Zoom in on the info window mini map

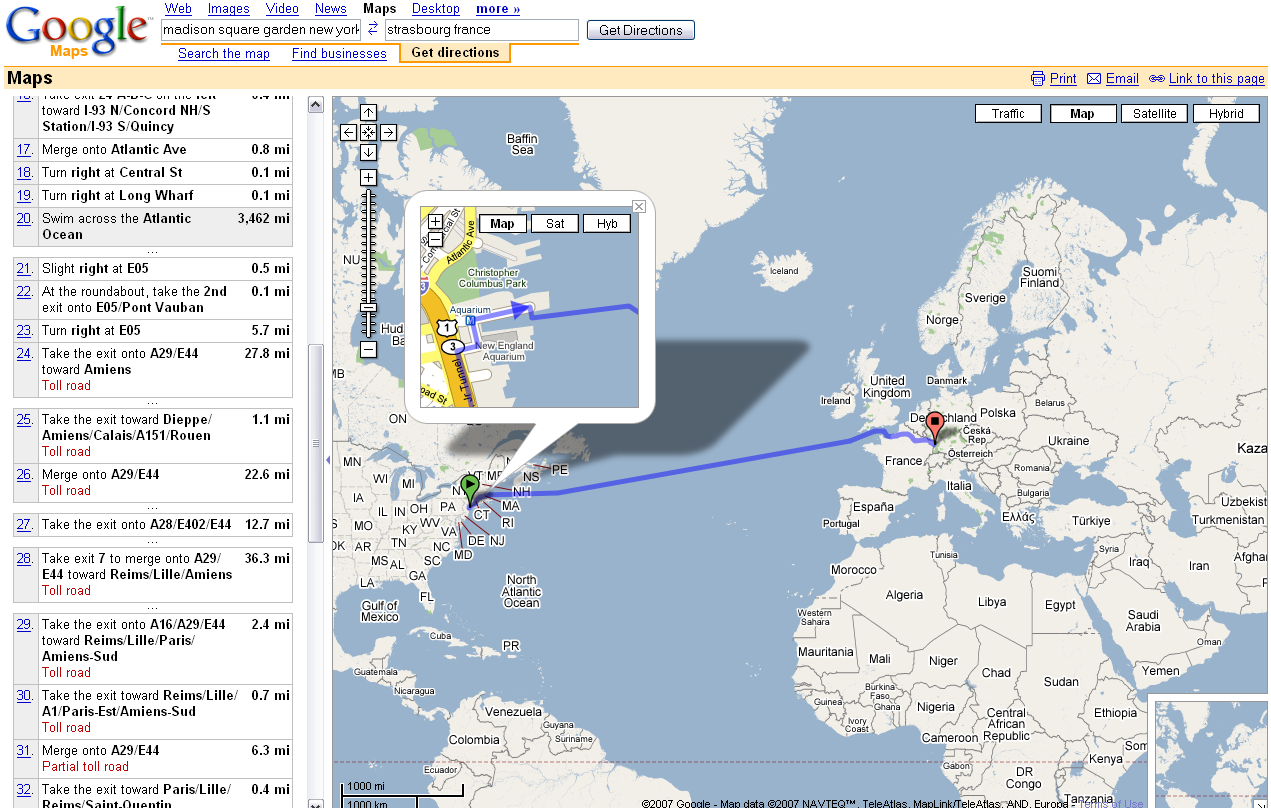[x=435, y=222]
